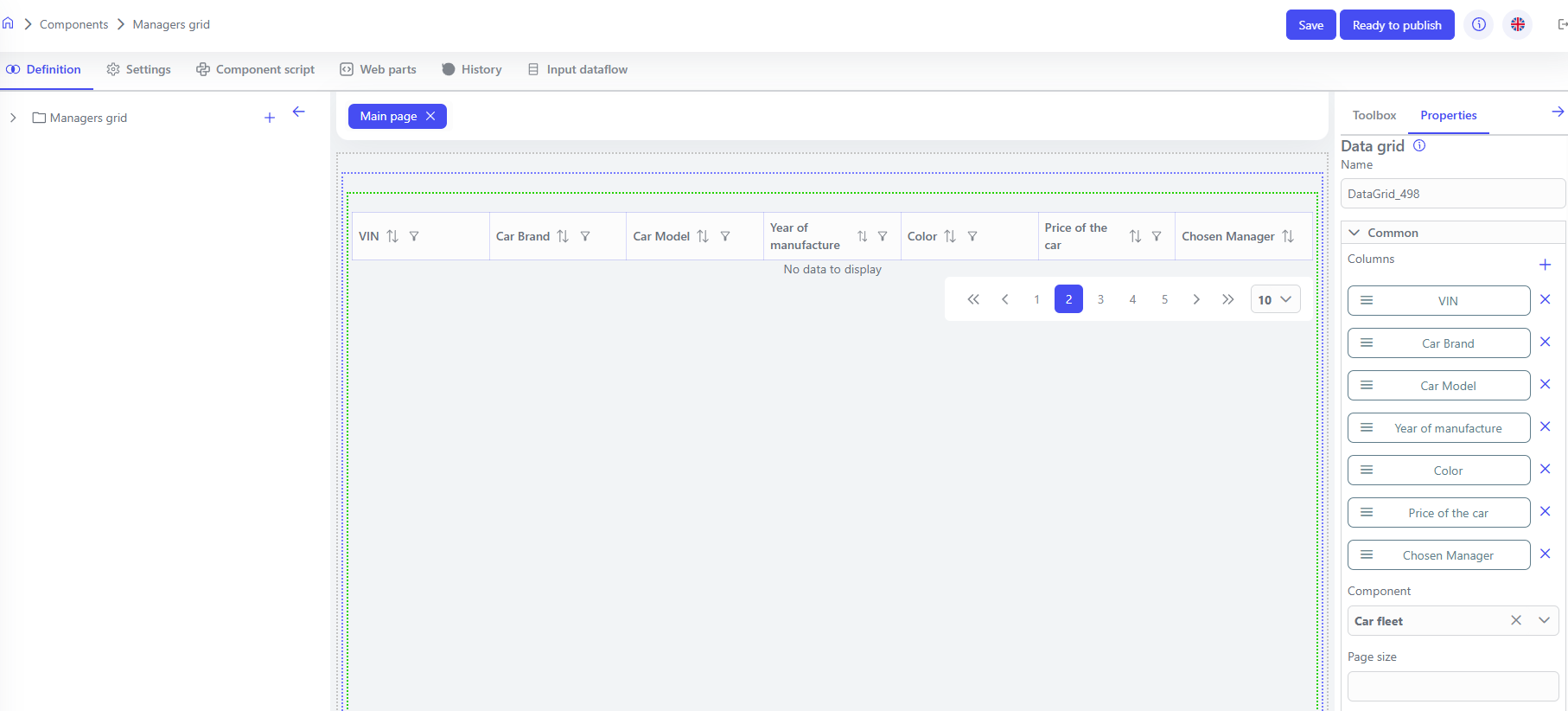Open the language selector flag icon
The height and width of the screenshot is (711, 1568).
[1517, 25]
